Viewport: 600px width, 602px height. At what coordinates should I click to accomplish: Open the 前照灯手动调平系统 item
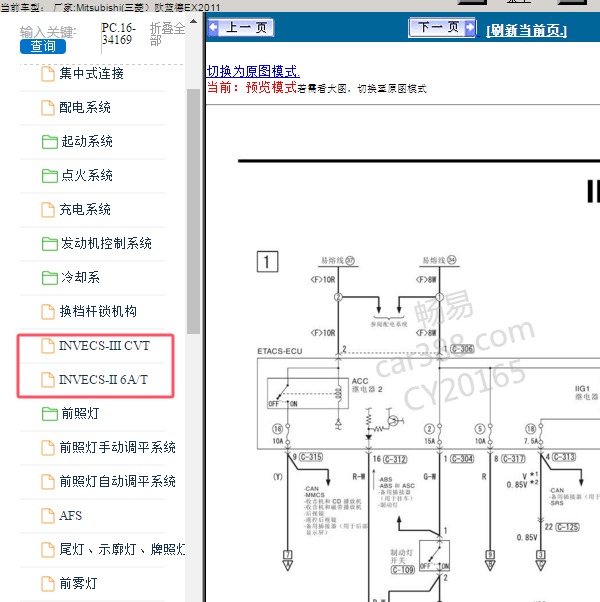[x=117, y=448]
